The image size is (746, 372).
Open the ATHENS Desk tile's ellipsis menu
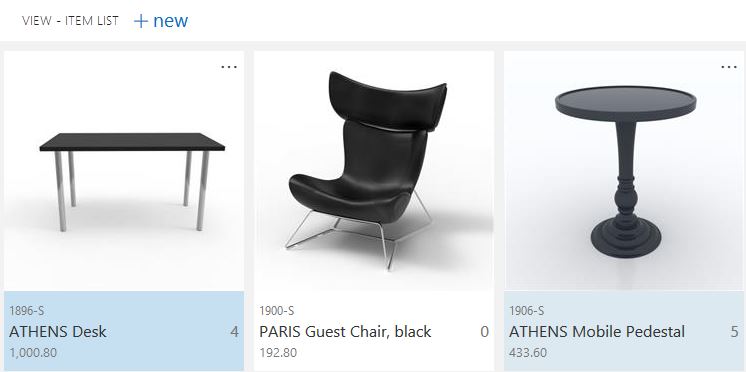pyautogui.click(x=229, y=67)
